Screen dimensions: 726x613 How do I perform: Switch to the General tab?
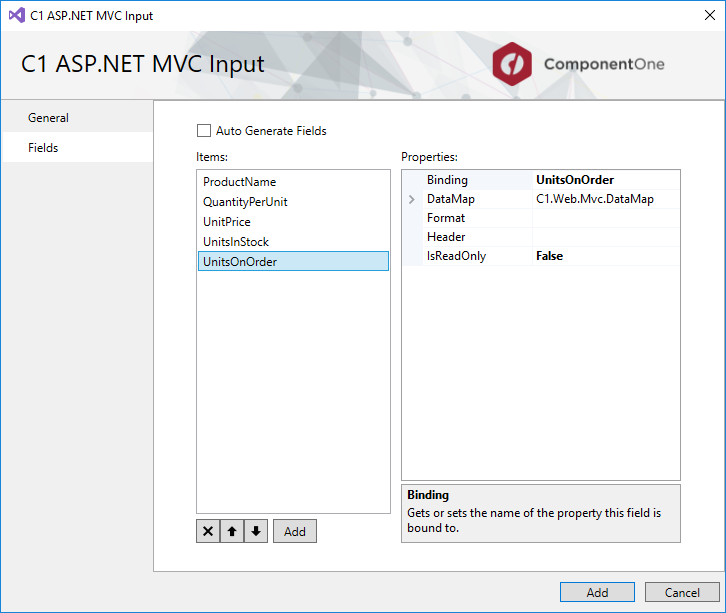(x=48, y=118)
